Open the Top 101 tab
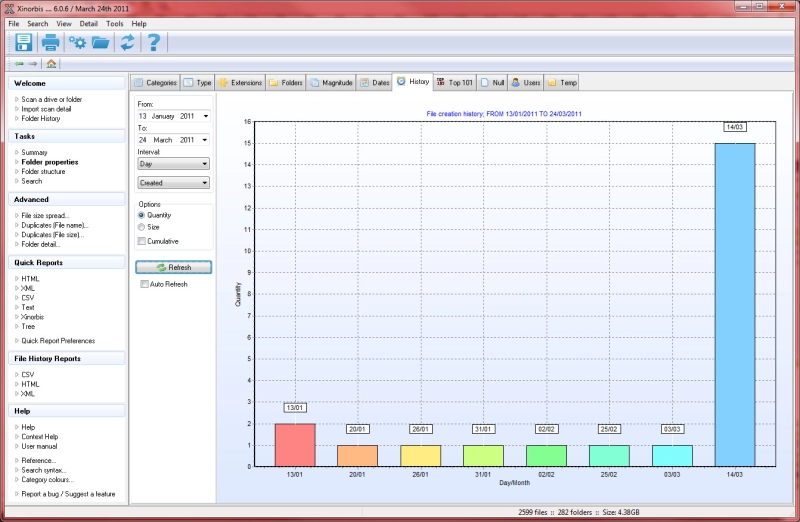 (x=455, y=83)
